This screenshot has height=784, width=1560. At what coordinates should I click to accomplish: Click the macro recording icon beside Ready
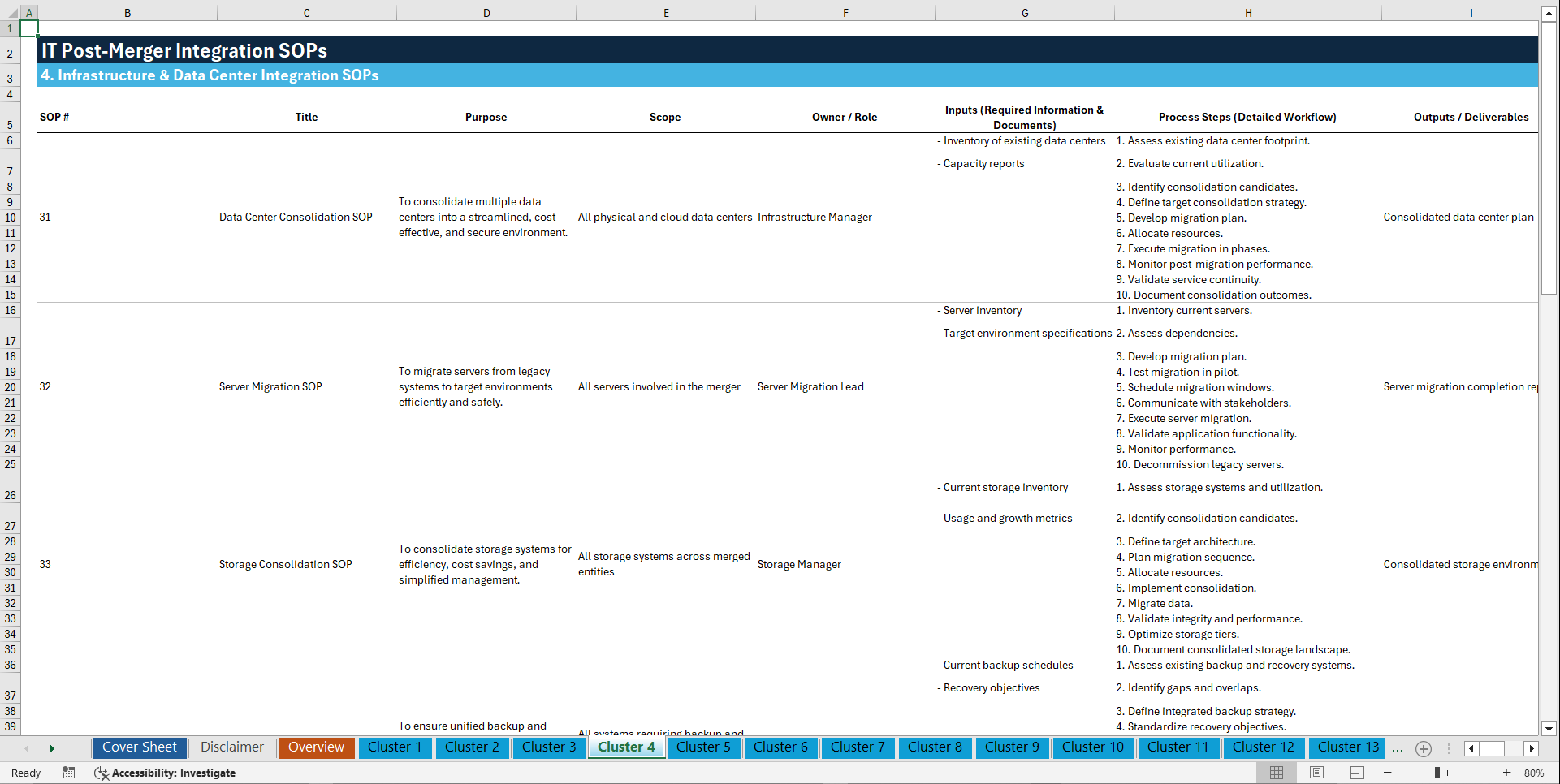[x=69, y=773]
